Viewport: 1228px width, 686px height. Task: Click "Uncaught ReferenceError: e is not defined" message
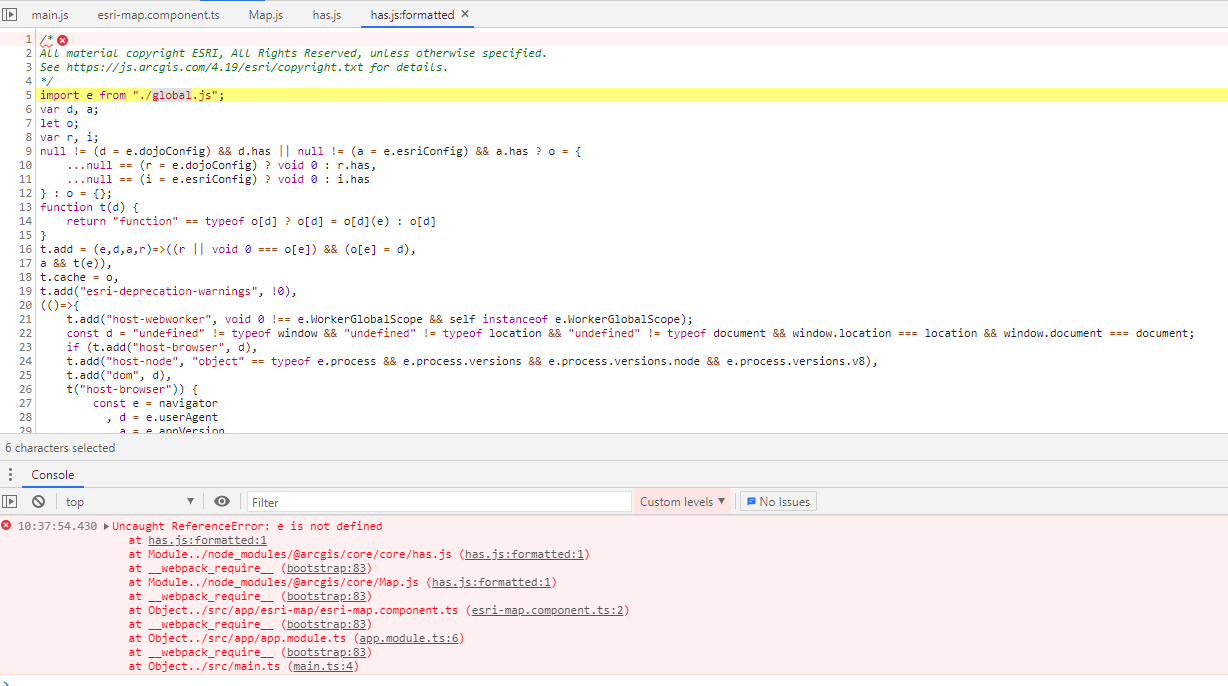247,526
